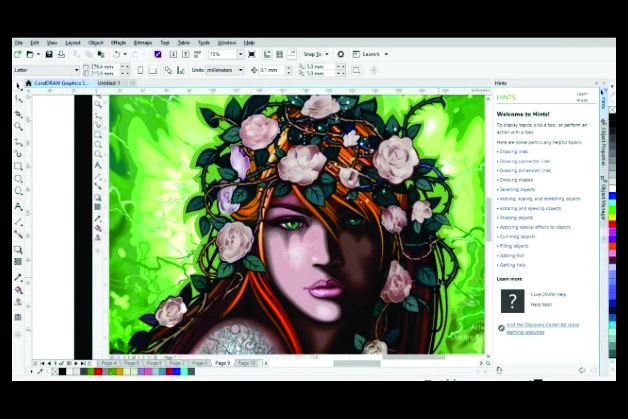Click the Full-screen preview icon
This screenshot has width=628, height=419.
click(252, 54)
